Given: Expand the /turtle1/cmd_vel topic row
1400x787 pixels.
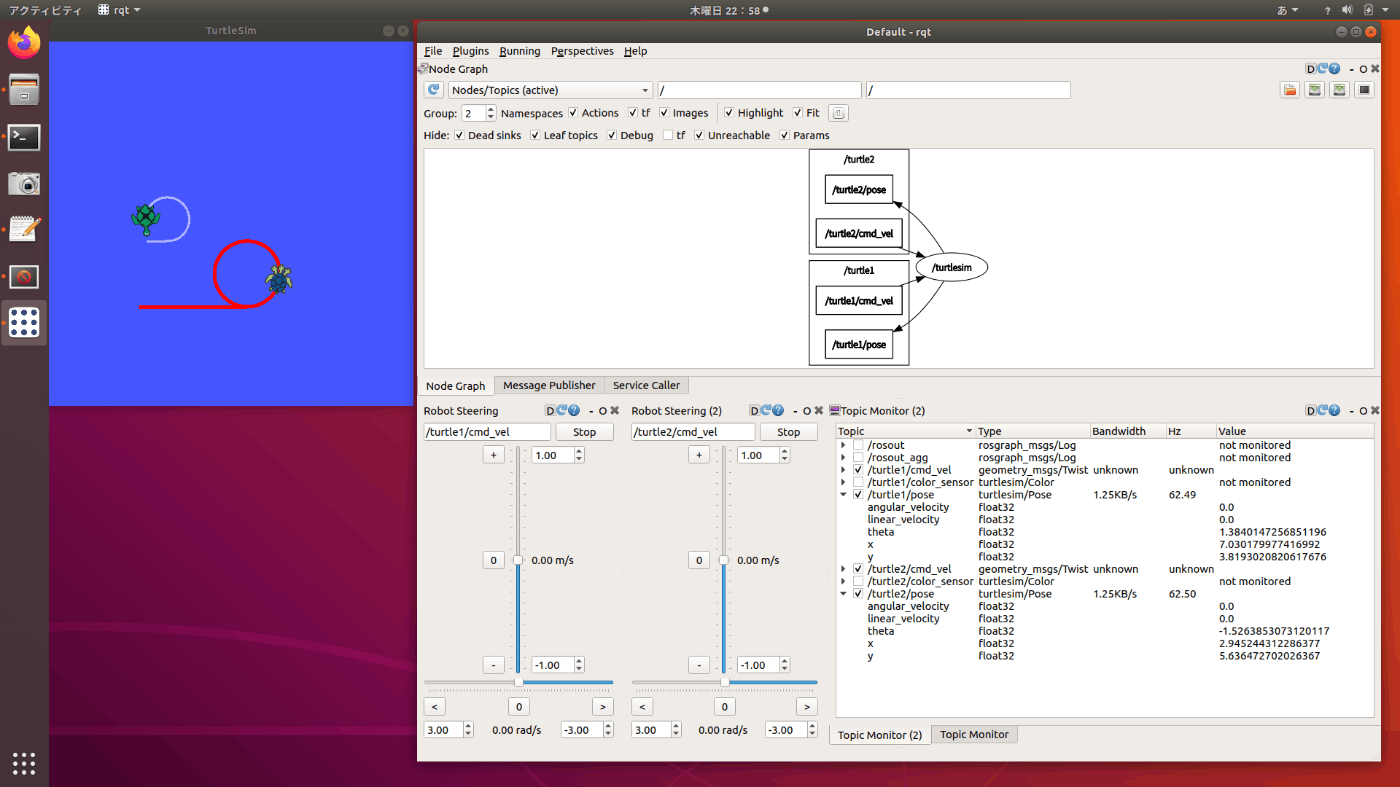Looking at the screenshot, I should point(843,470).
